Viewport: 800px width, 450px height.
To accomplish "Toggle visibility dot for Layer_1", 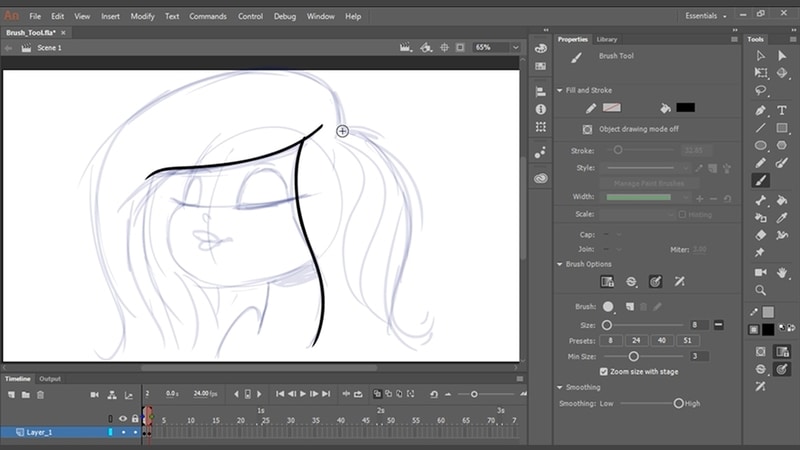I will click(123, 433).
